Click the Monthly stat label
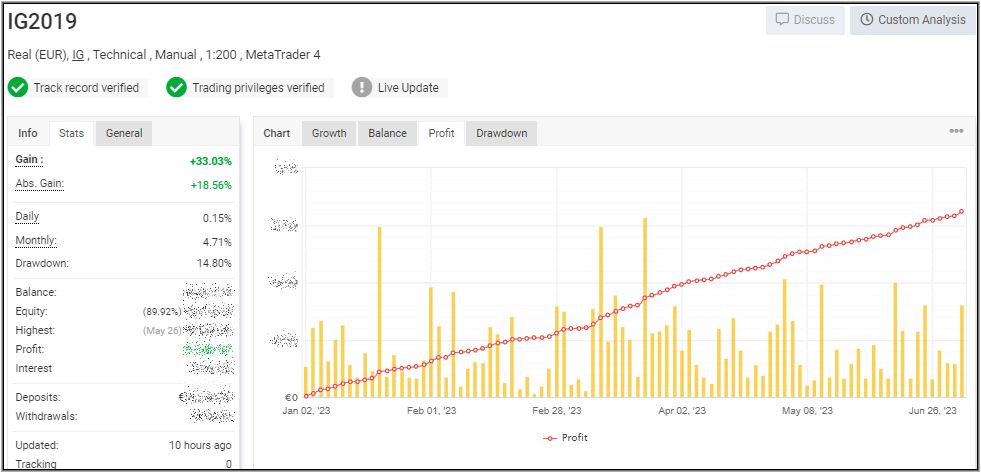Viewport: 981px width, 473px height. click(36, 241)
